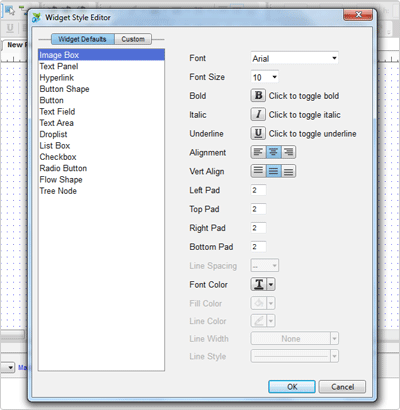Click the Font Color T icon
400x410 pixels.
(259, 284)
